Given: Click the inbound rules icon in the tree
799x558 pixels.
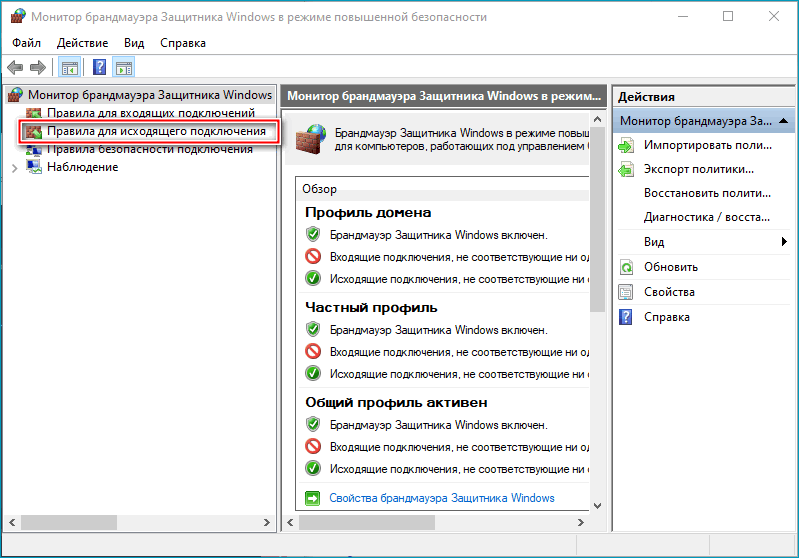Looking at the screenshot, I should point(34,113).
